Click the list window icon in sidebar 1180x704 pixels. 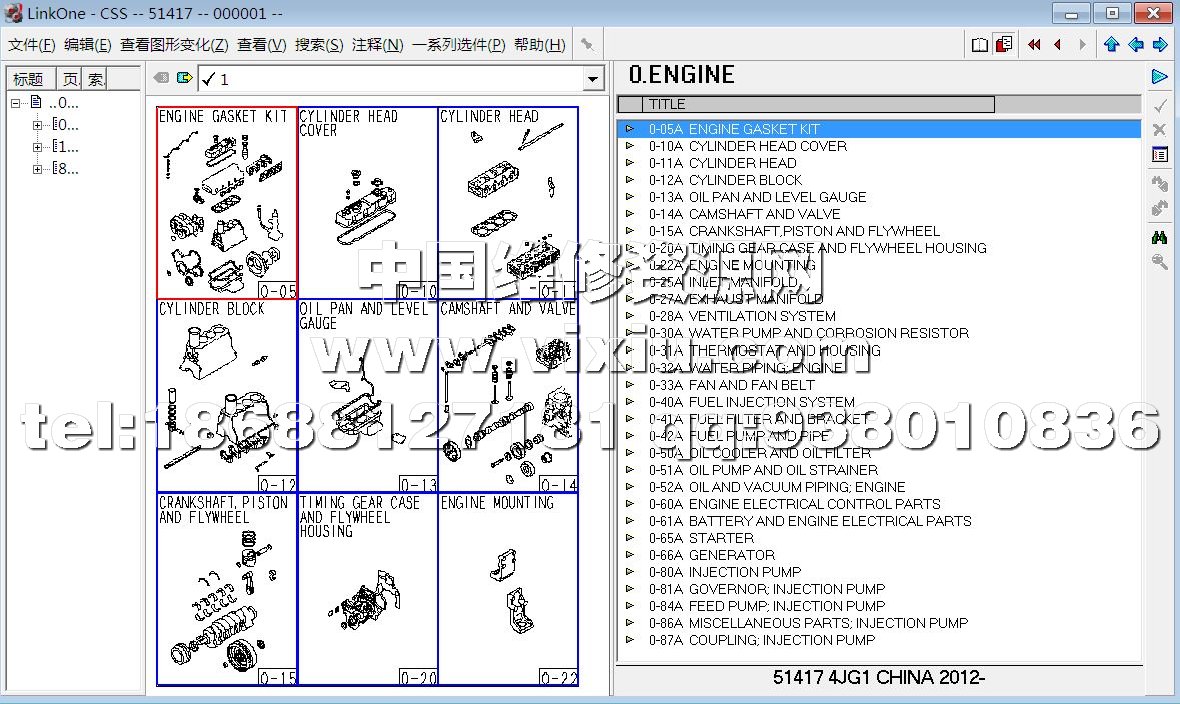click(x=1159, y=155)
